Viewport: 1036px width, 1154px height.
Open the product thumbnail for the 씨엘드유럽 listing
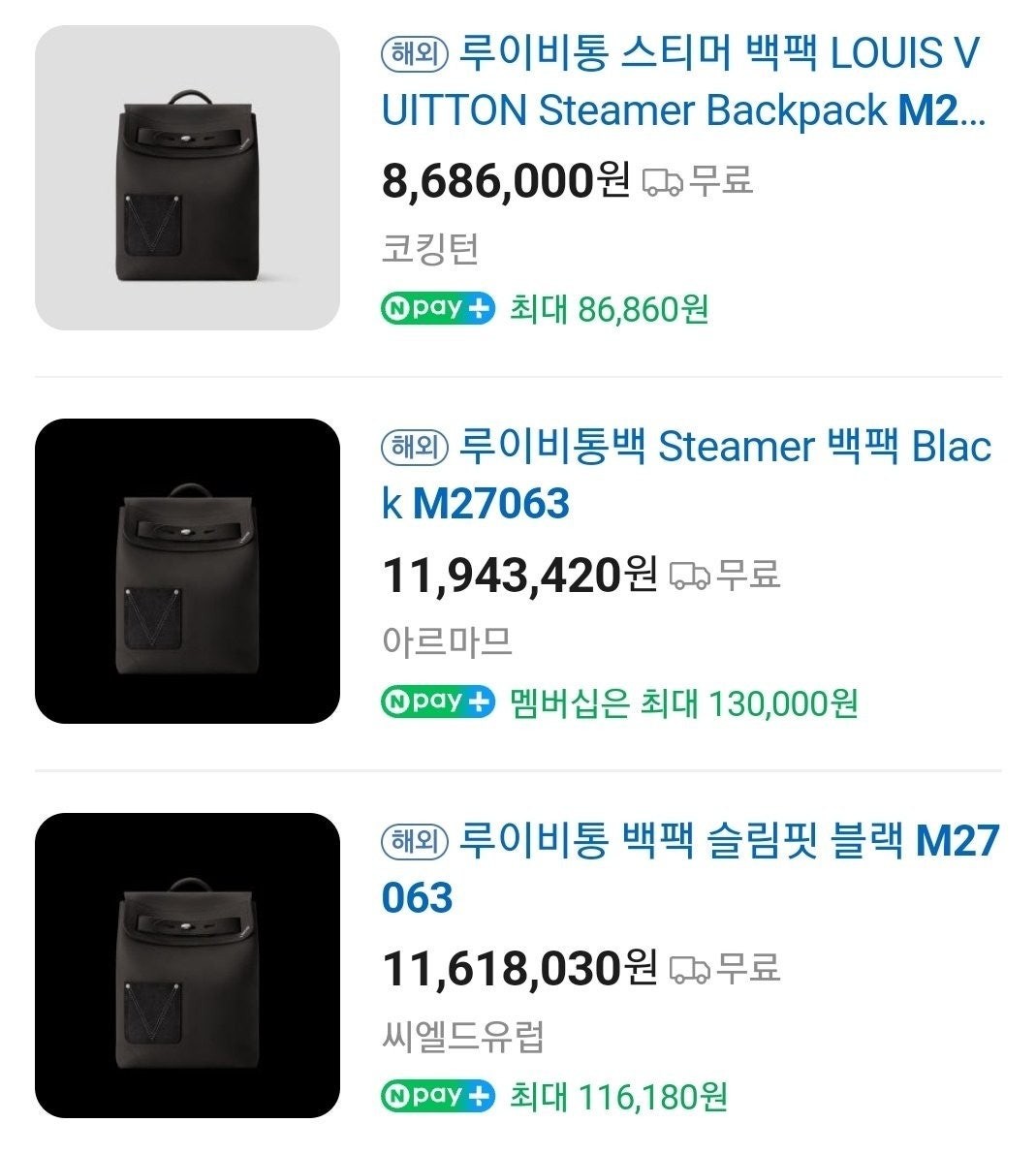pos(187,965)
